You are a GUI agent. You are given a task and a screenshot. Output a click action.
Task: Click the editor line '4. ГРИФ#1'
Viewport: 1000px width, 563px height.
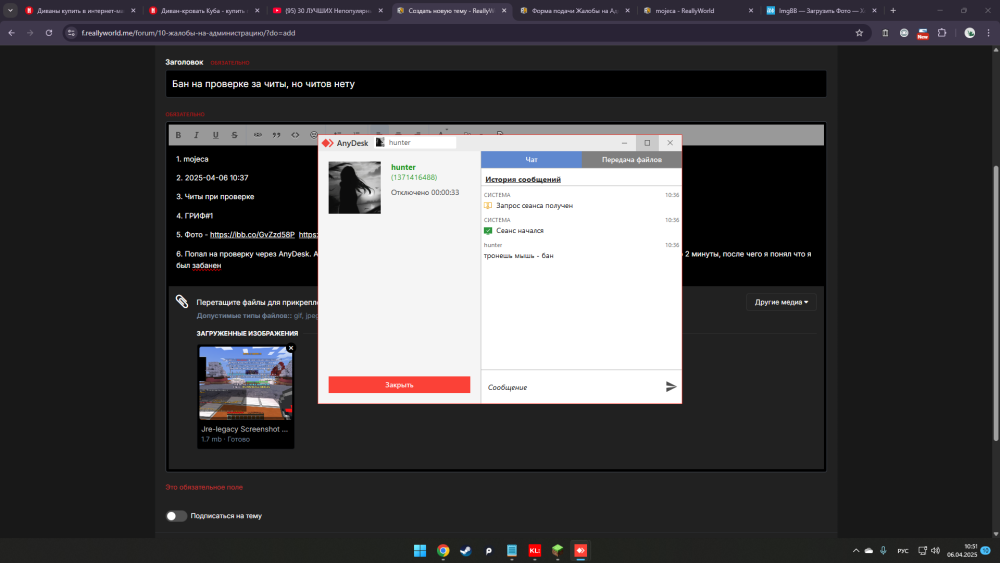tap(195, 216)
